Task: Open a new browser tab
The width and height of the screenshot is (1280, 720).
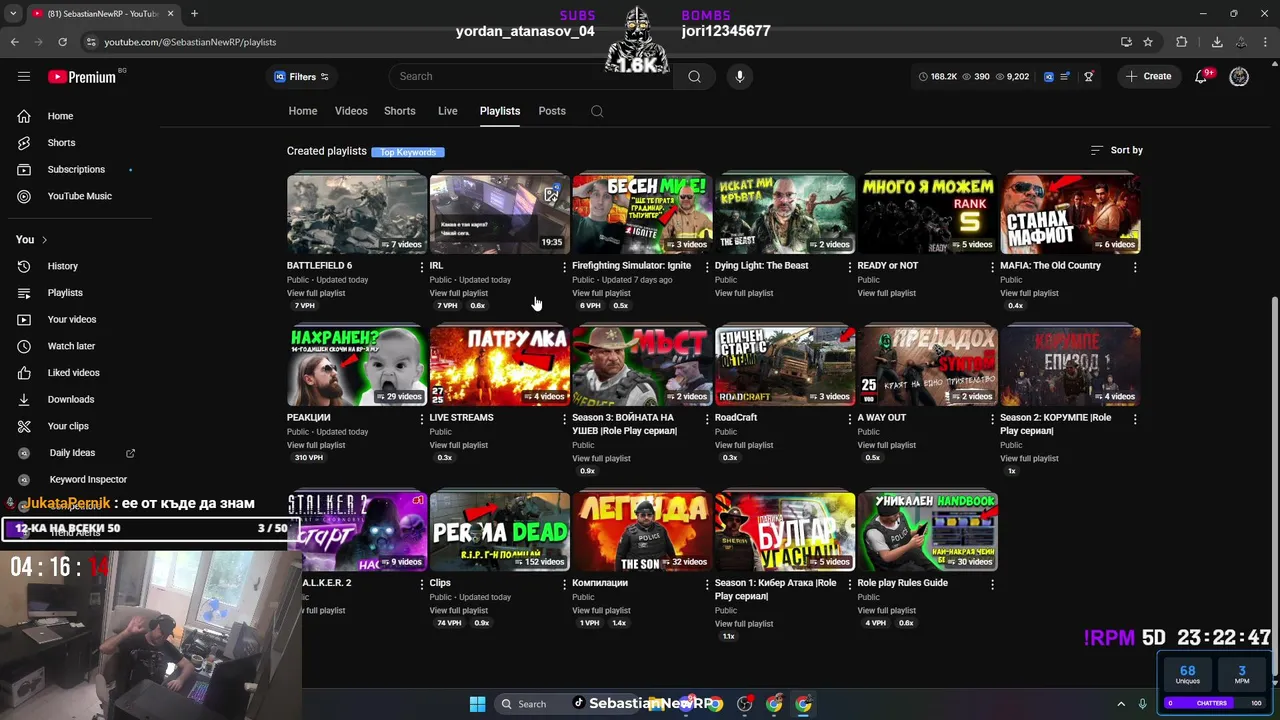Action: [194, 14]
